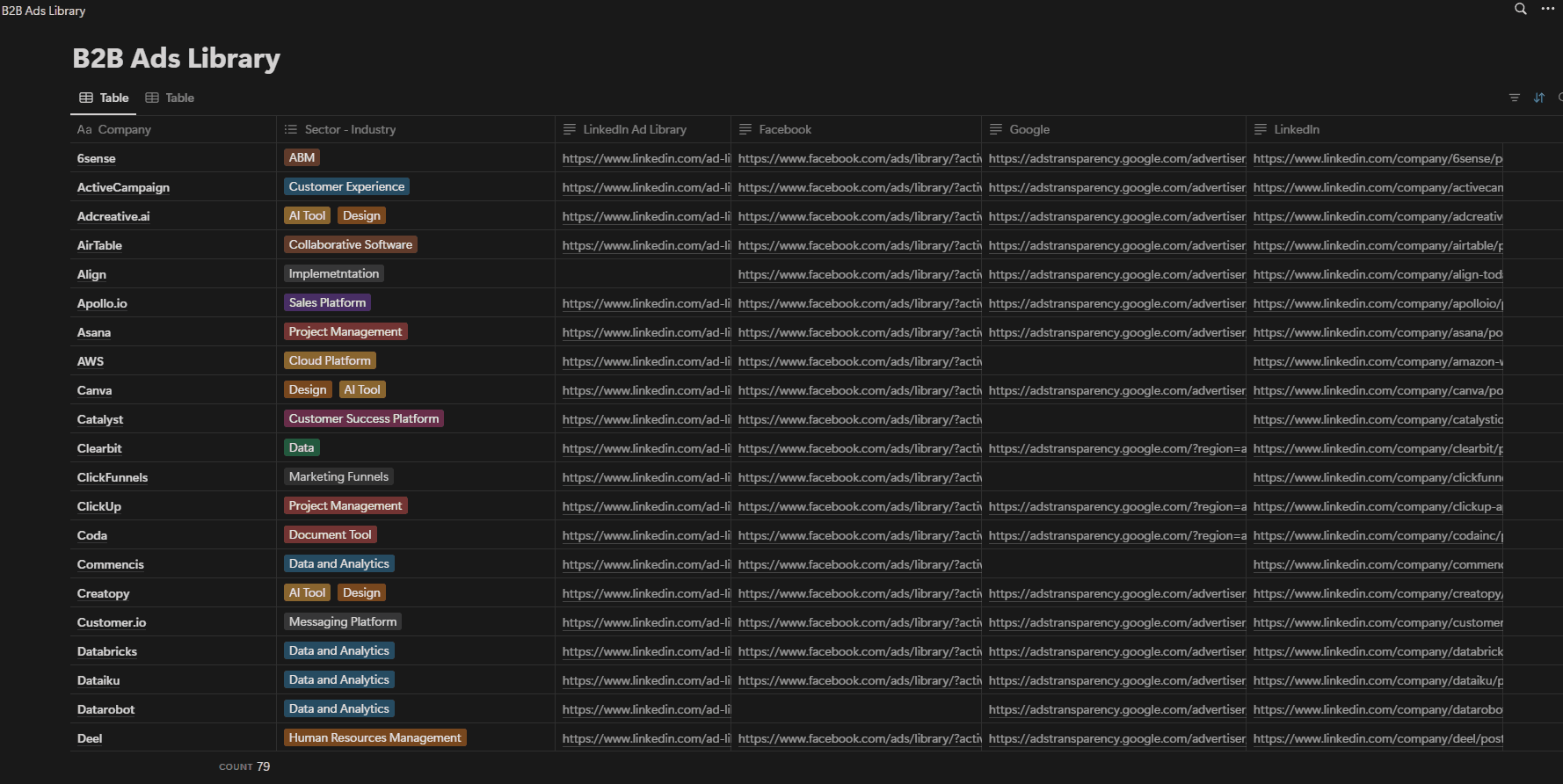Click the ABM tag for 6sense
1563x784 pixels.
point(302,157)
